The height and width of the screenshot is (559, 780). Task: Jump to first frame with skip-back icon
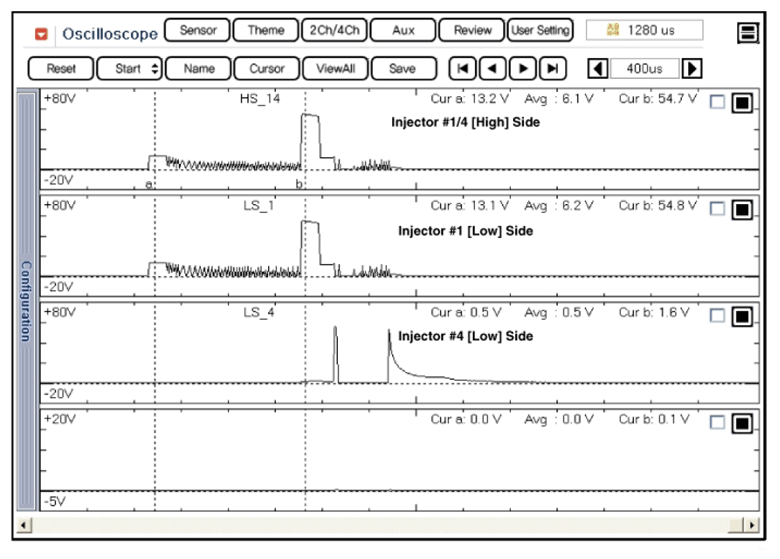coord(462,69)
